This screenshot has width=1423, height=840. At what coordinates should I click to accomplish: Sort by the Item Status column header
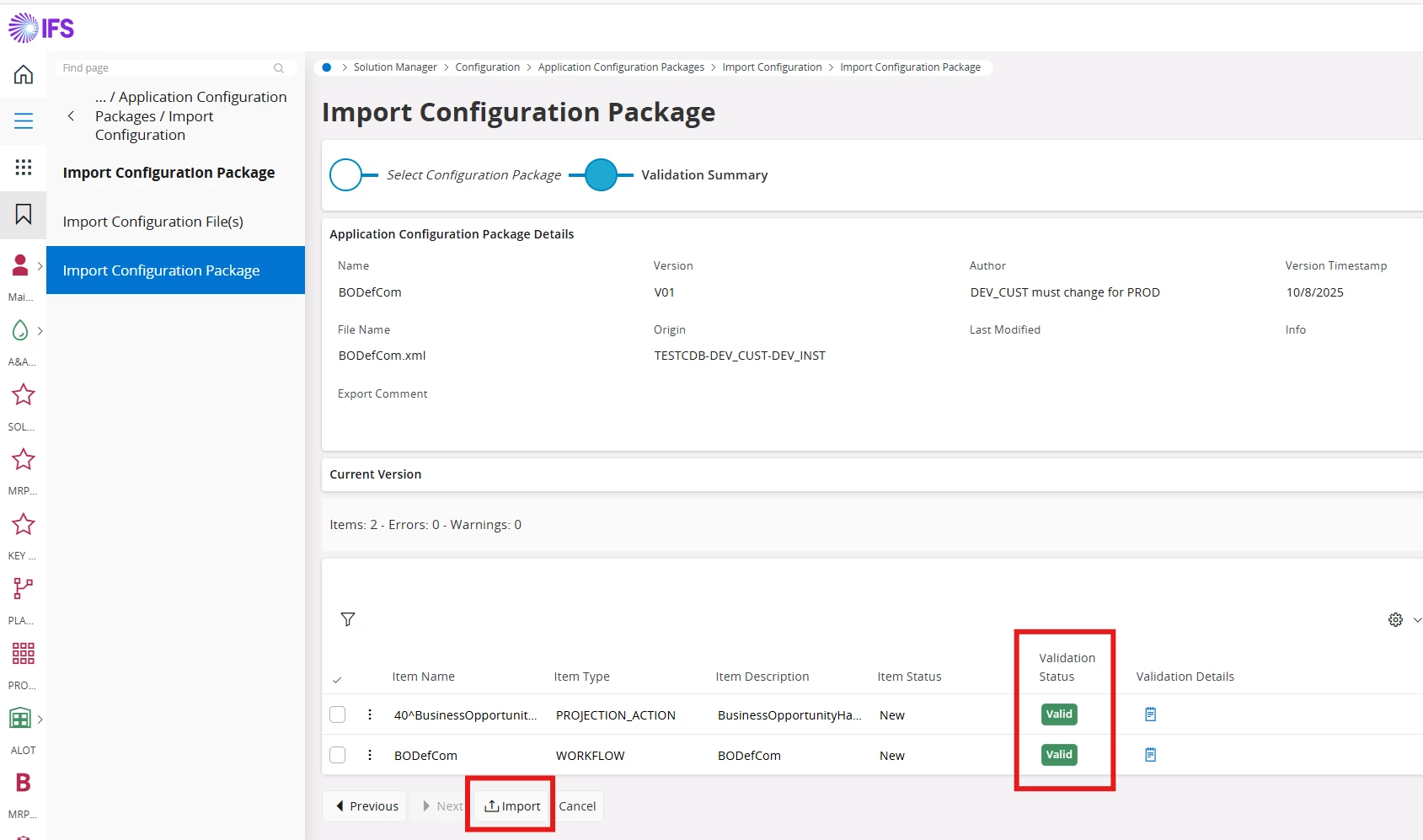pos(909,677)
